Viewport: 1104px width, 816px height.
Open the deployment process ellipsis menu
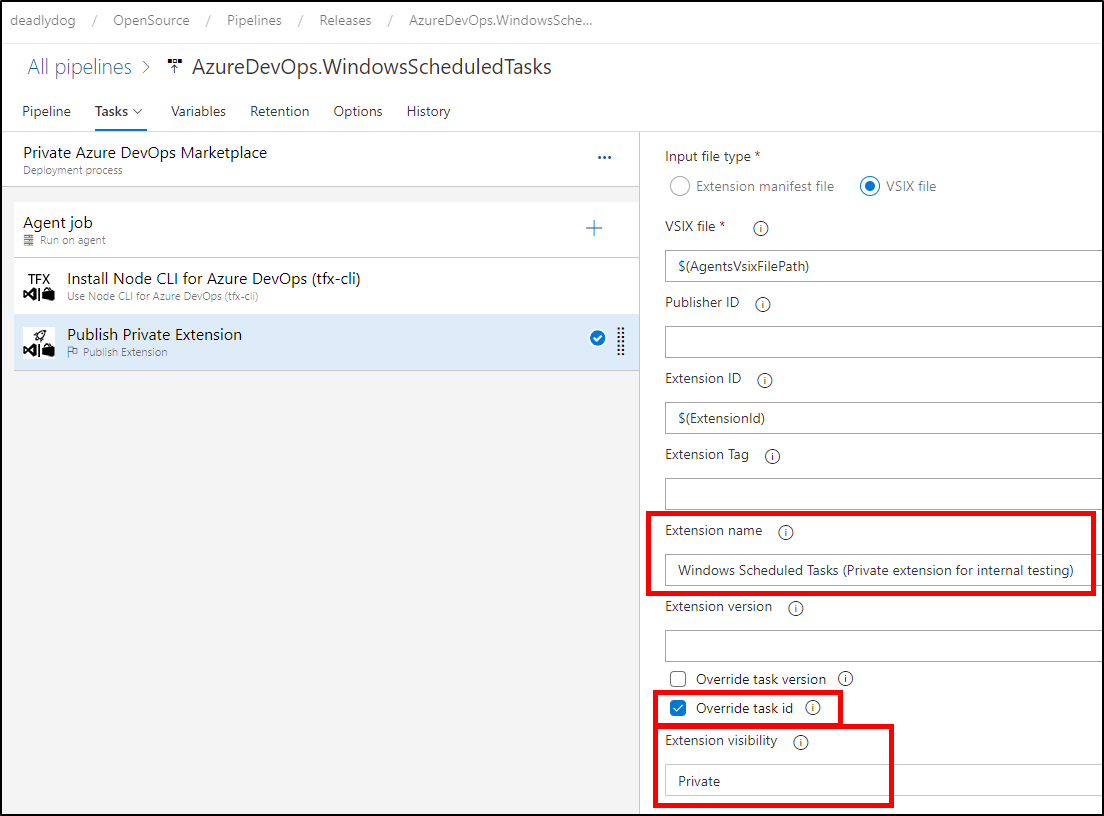(x=604, y=158)
